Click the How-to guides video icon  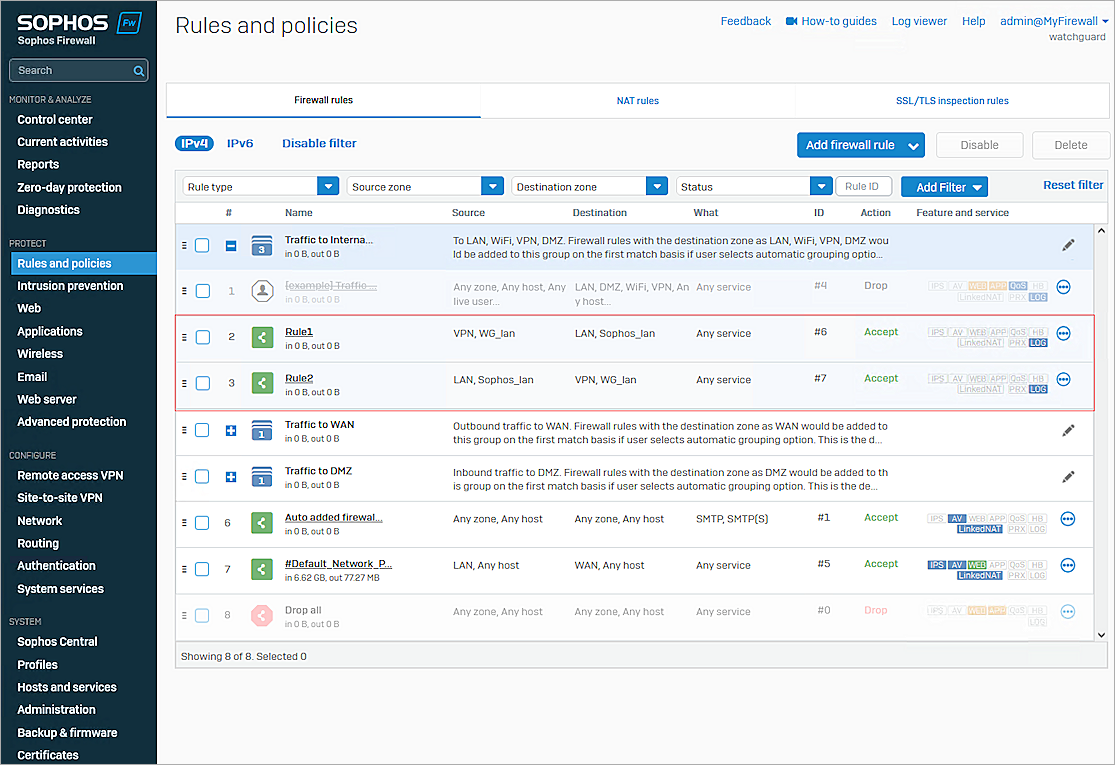point(790,20)
